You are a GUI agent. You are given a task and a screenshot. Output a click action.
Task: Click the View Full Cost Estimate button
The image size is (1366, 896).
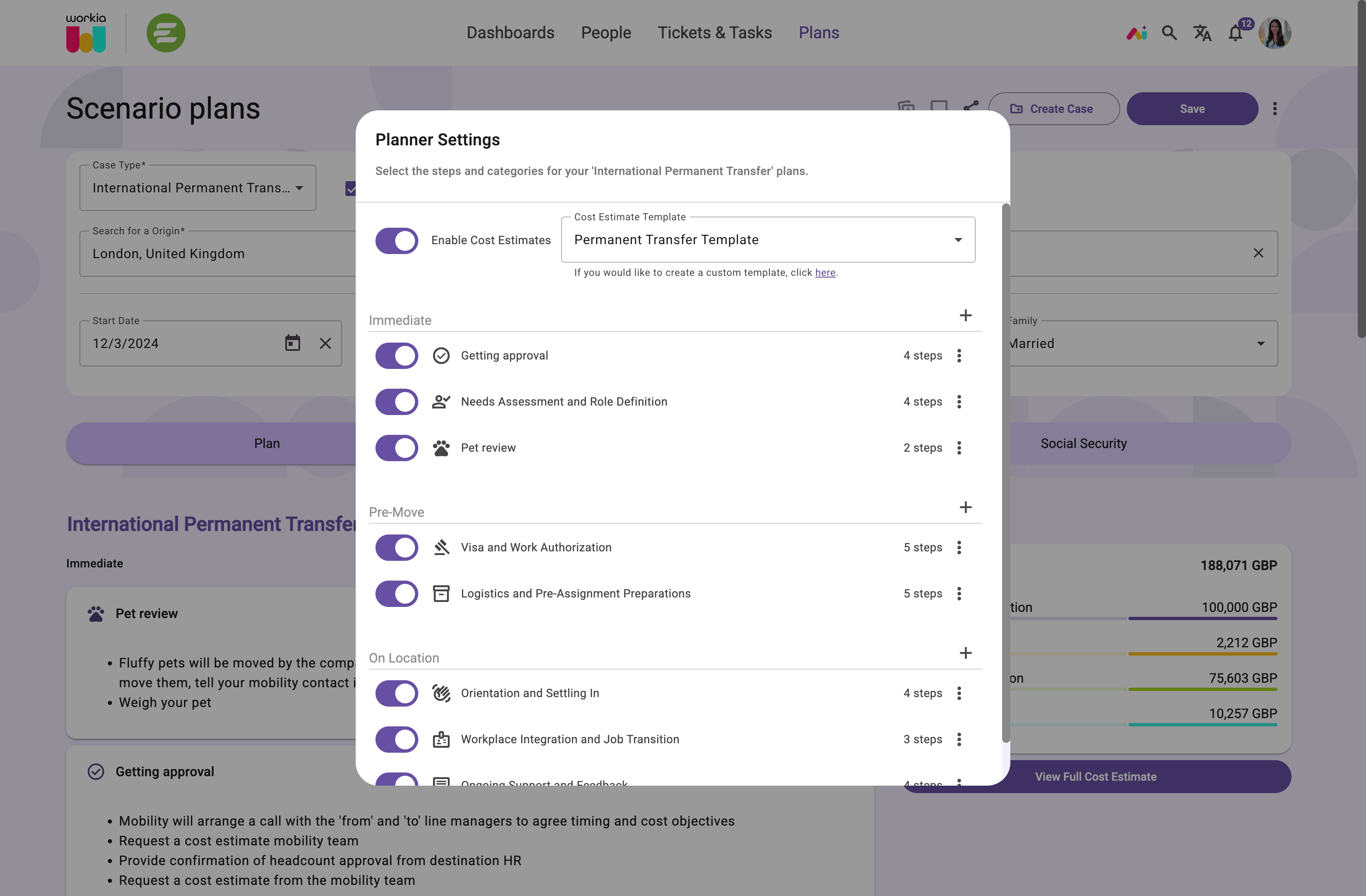(1096, 776)
